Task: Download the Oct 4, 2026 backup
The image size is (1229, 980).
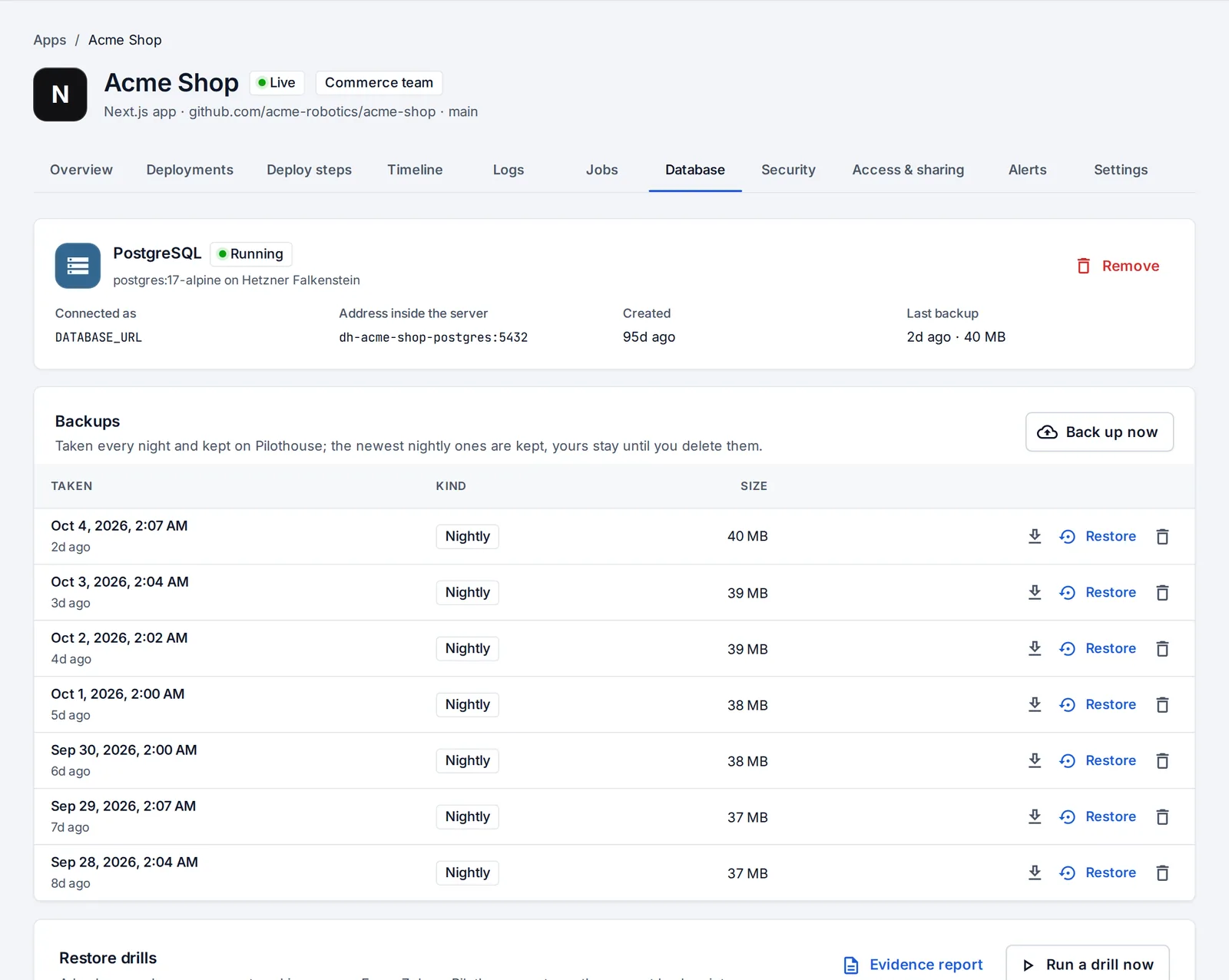Action: (x=1035, y=536)
